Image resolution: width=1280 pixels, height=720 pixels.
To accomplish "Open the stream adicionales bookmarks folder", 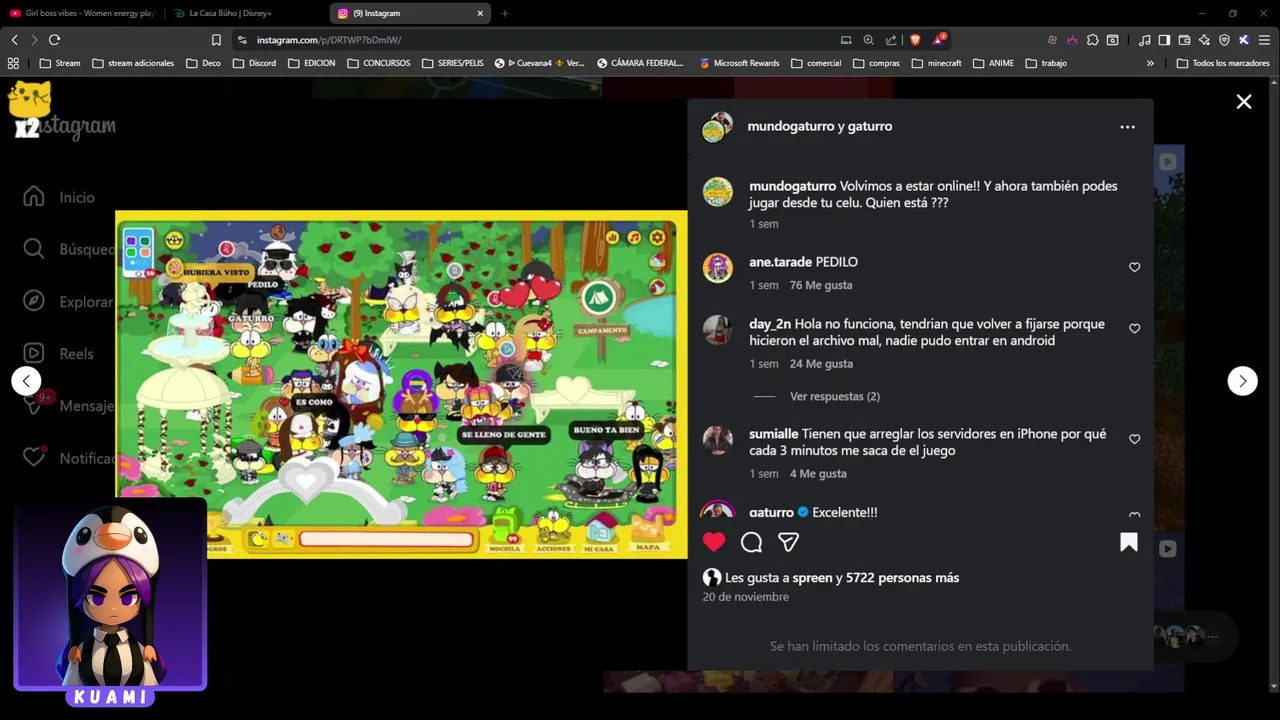I will tap(132, 63).
